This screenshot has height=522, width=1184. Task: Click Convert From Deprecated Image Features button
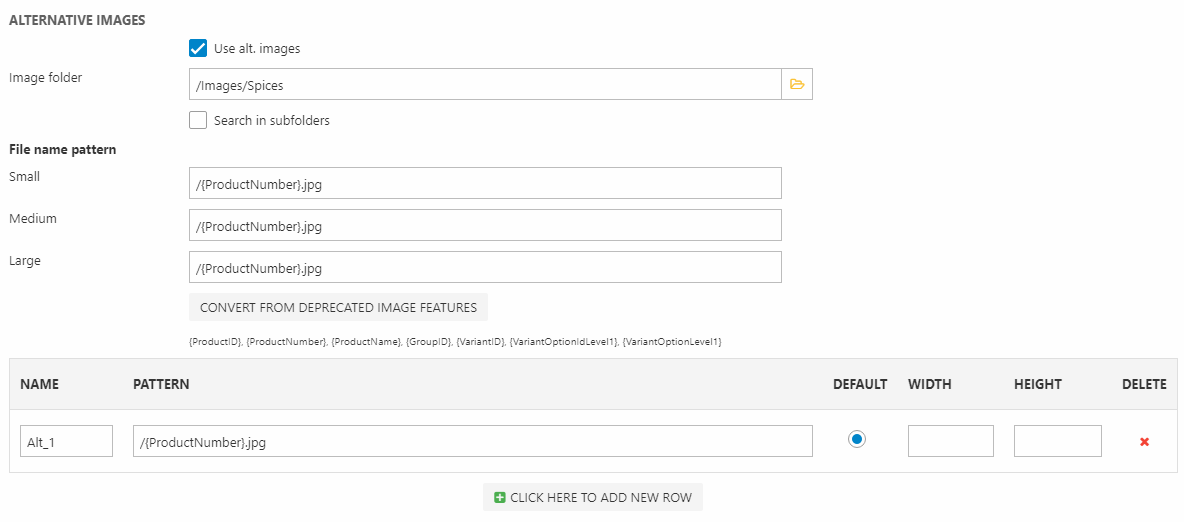[x=338, y=307]
